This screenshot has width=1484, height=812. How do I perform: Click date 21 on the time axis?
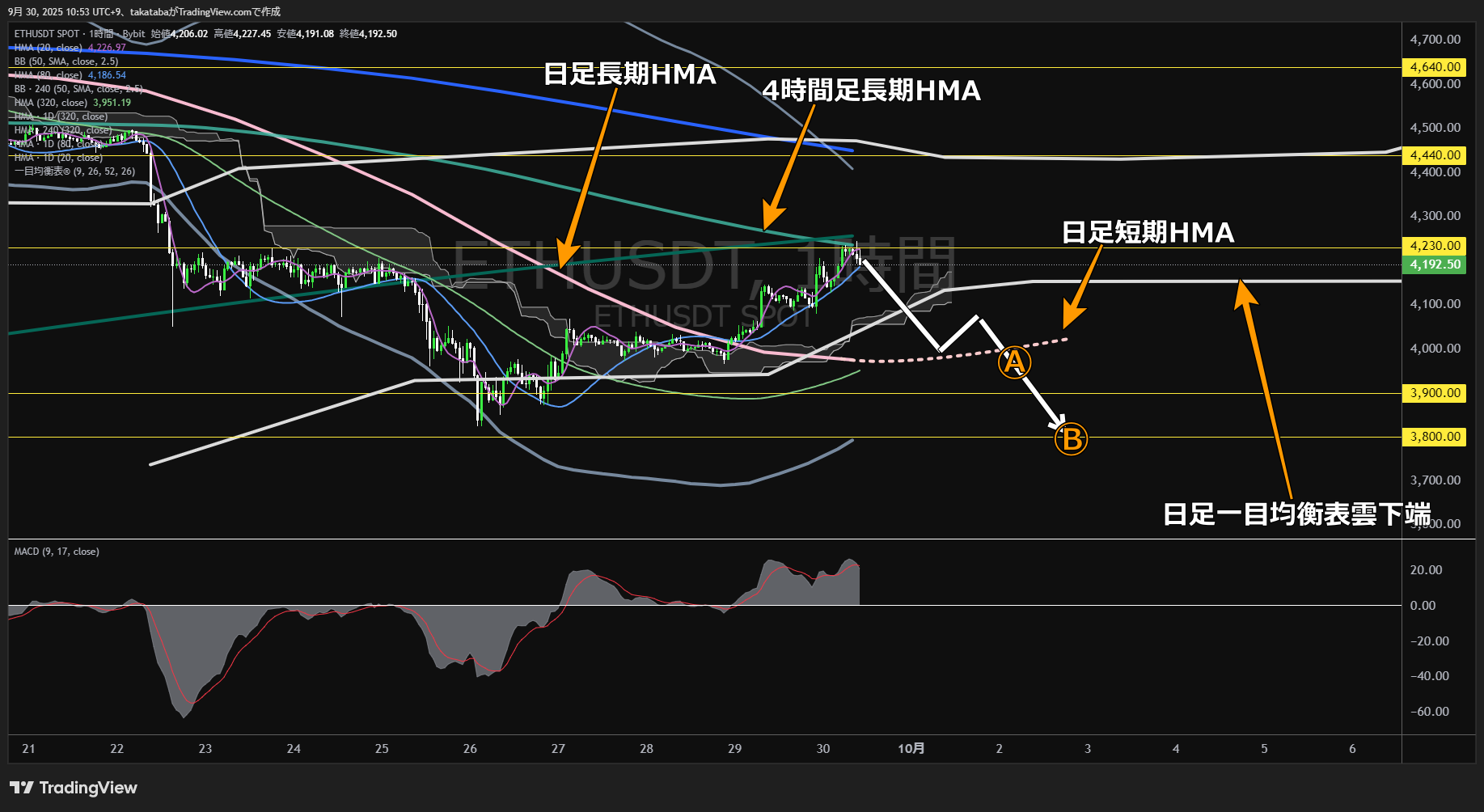coord(29,749)
